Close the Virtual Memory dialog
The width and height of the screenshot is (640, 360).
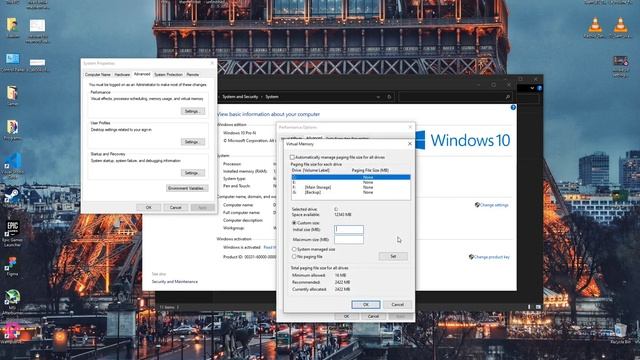tap(410, 144)
